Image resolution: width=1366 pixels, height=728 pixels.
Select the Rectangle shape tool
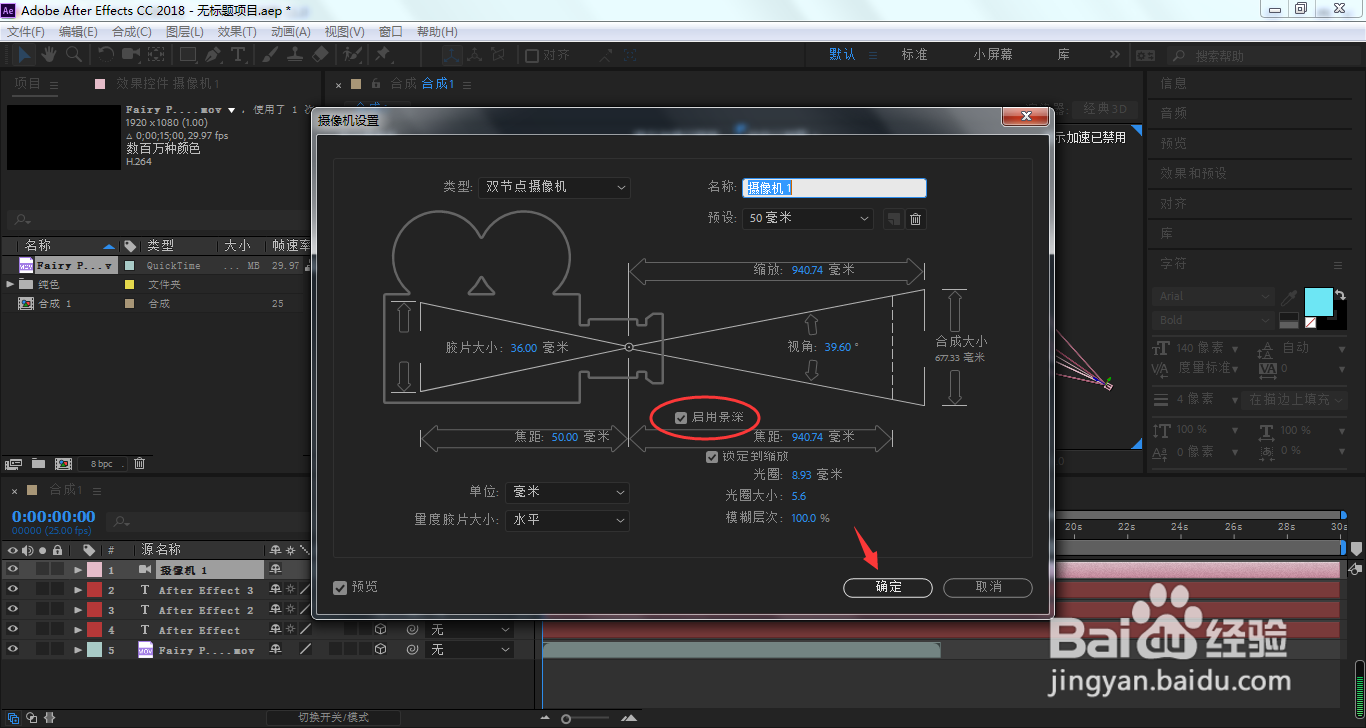click(189, 54)
